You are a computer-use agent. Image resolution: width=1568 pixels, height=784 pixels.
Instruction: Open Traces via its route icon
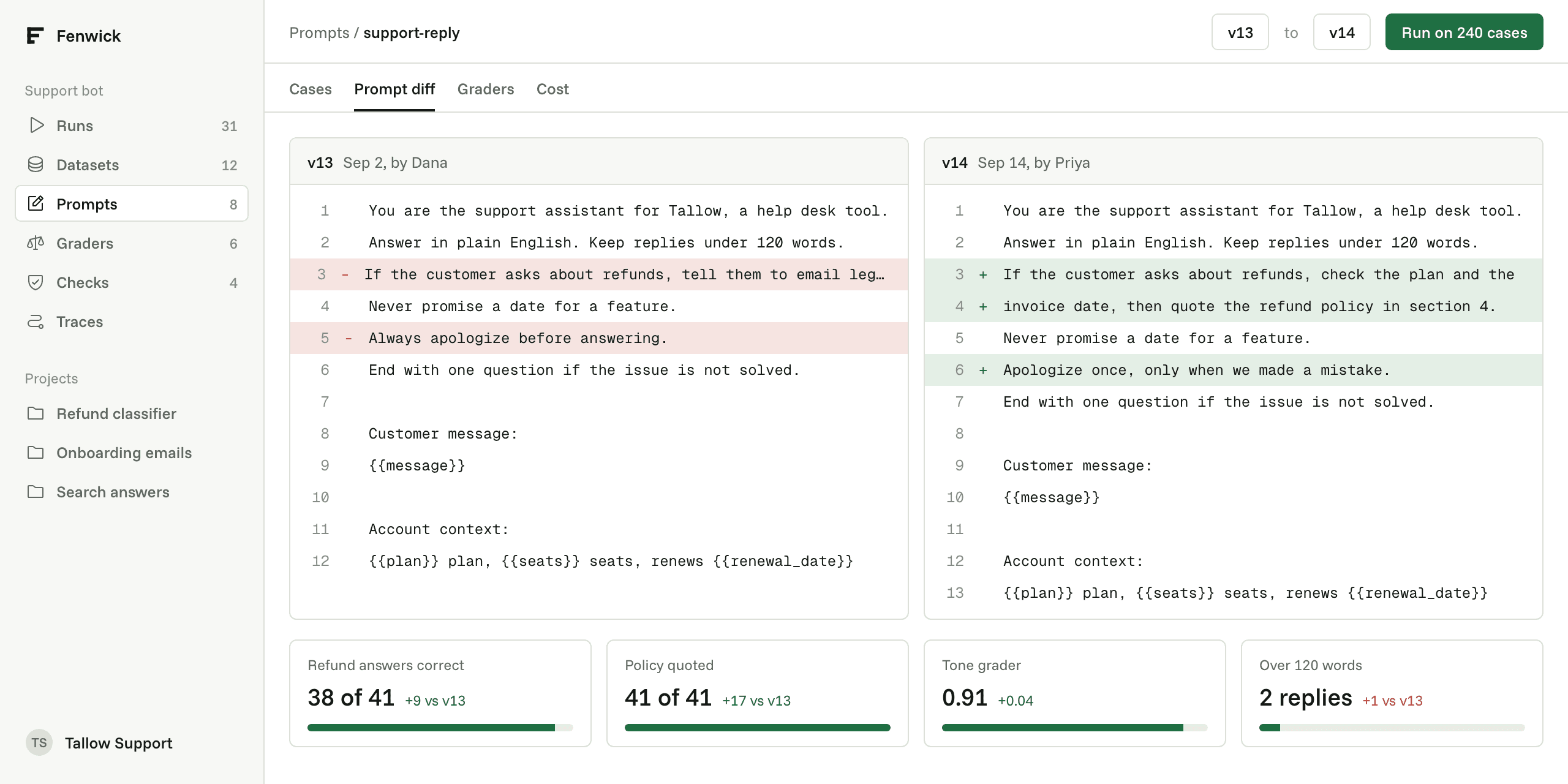pyautogui.click(x=36, y=322)
